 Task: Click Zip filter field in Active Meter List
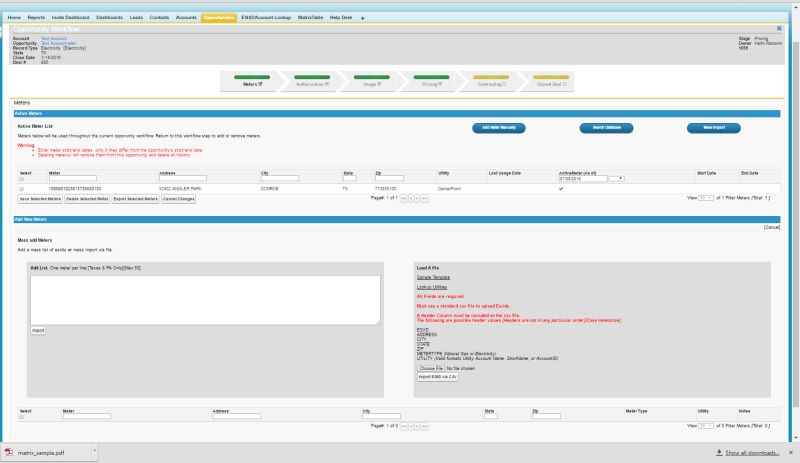click(x=389, y=178)
